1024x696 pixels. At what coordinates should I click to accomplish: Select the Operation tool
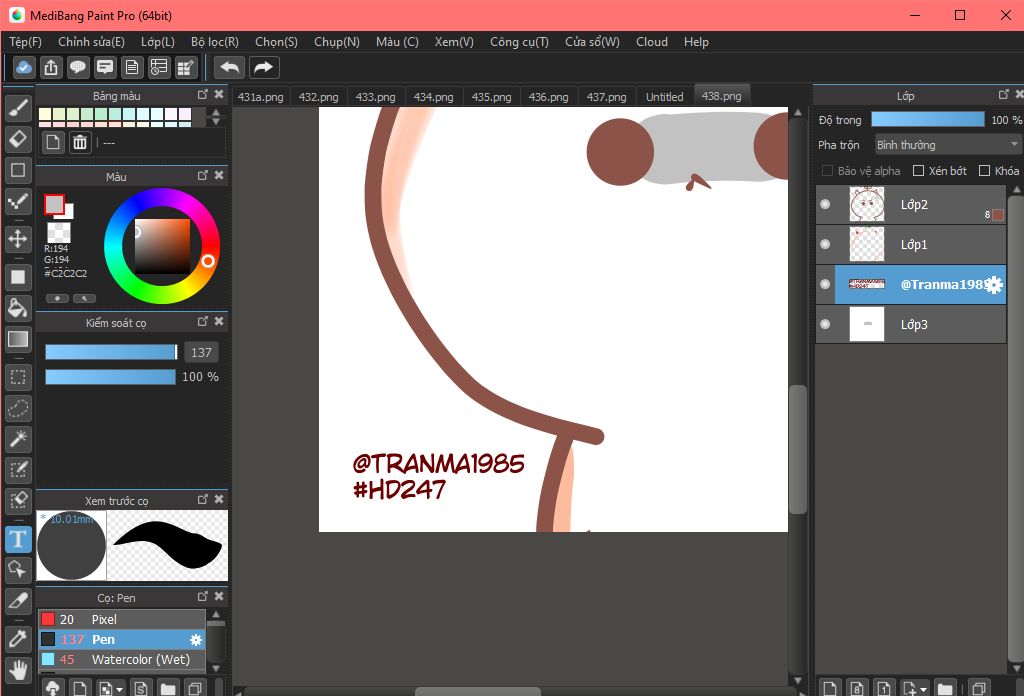[18, 570]
